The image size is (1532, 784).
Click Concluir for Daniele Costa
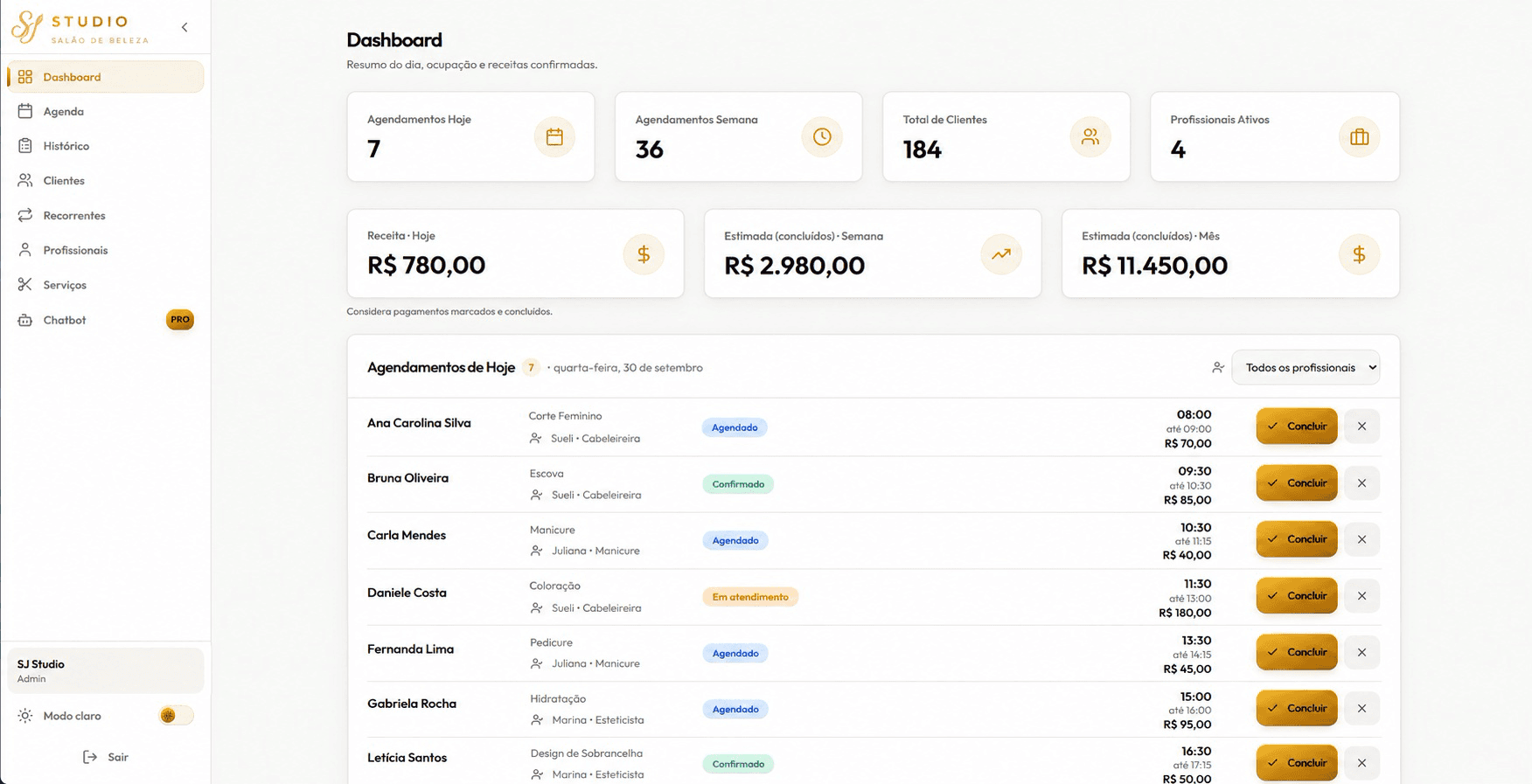pyautogui.click(x=1297, y=596)
